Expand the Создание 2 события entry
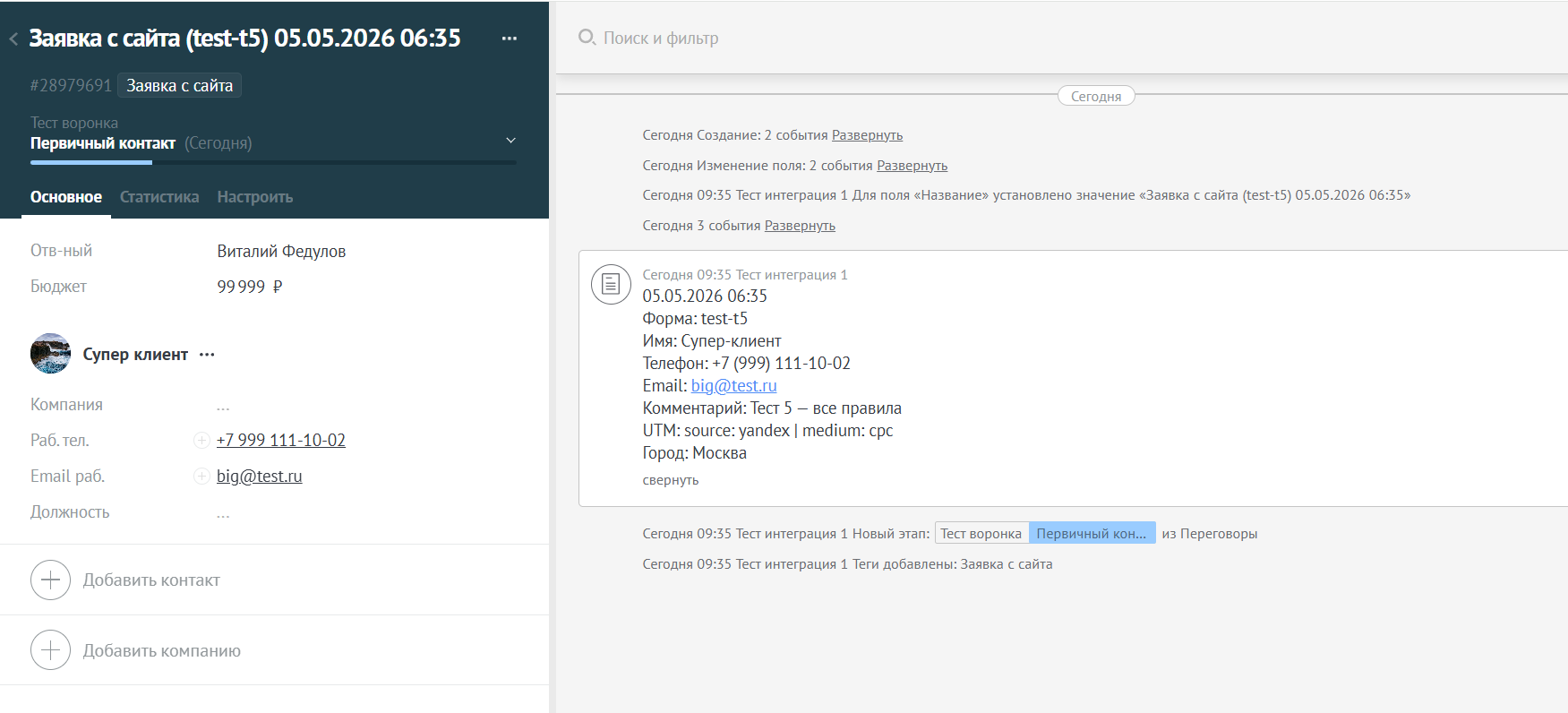Viewport: 1568px width, 713px height. [867, 135]
